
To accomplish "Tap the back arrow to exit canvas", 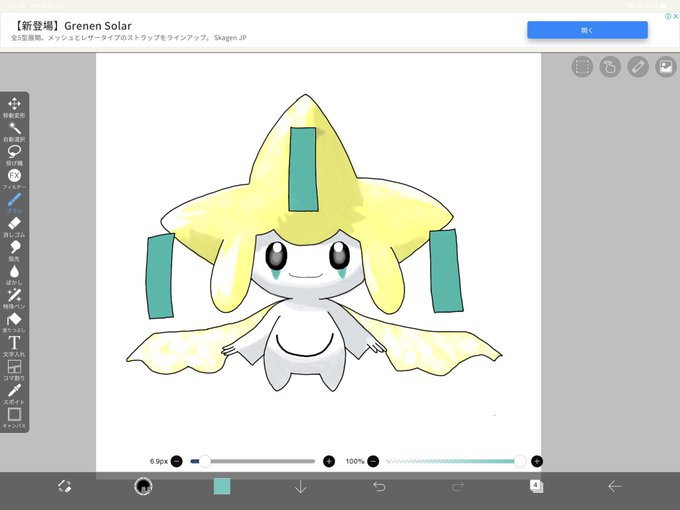I will (615, 487).
